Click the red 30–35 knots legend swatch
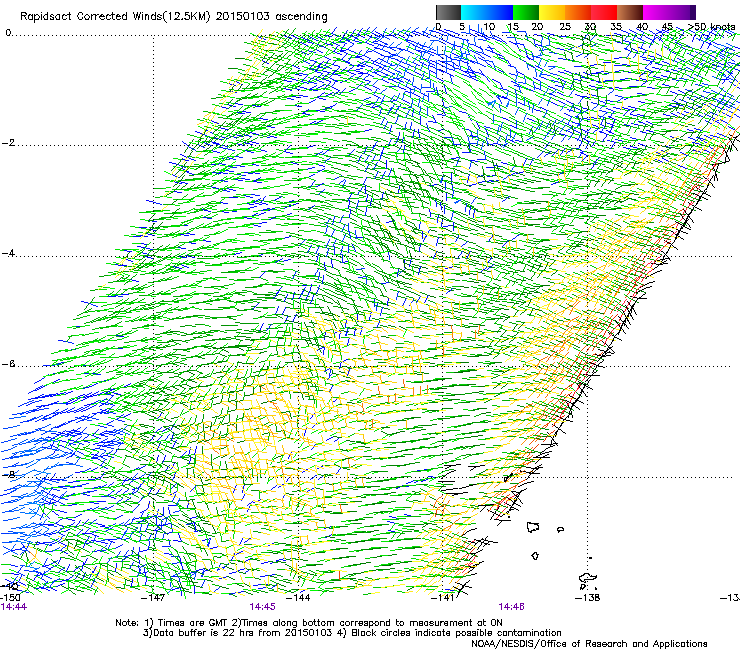 604,12
